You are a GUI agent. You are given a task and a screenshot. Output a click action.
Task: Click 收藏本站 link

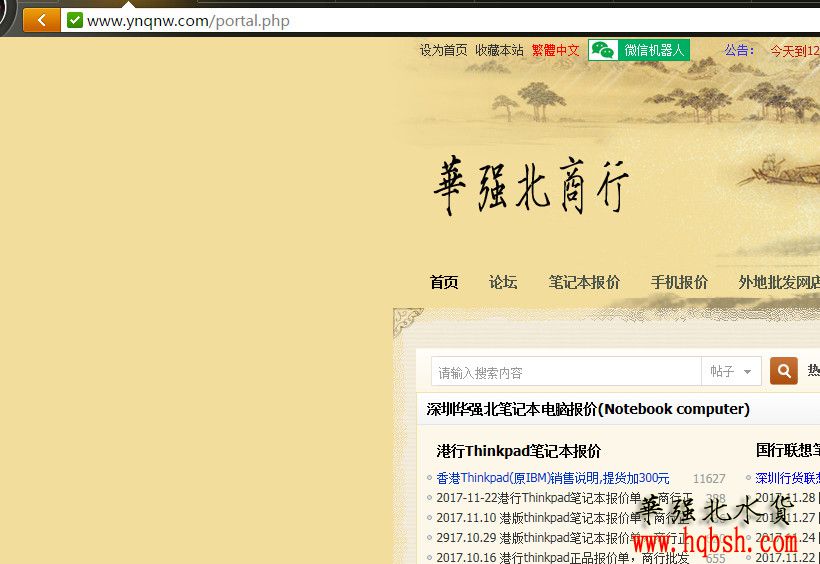[x=499, y=50]
